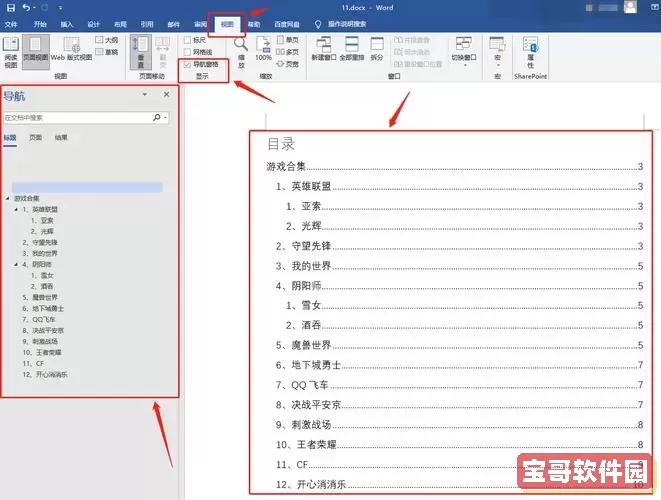This screenshot has height=500, width=661.
Task: Open the undo history dropdown arrow
Action: pyautogui.click(x=34, y=8)
